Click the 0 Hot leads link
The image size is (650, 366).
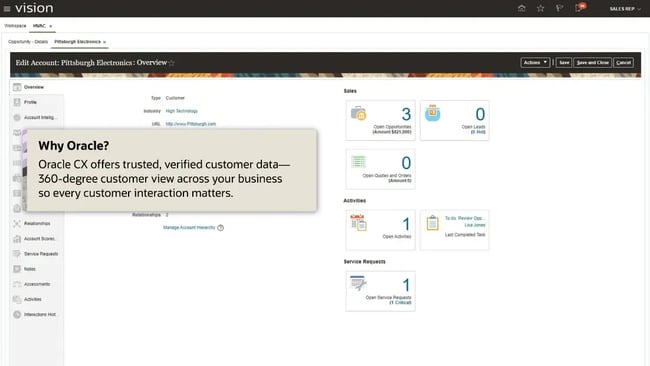pyautogui.click(x=478, y=132)
